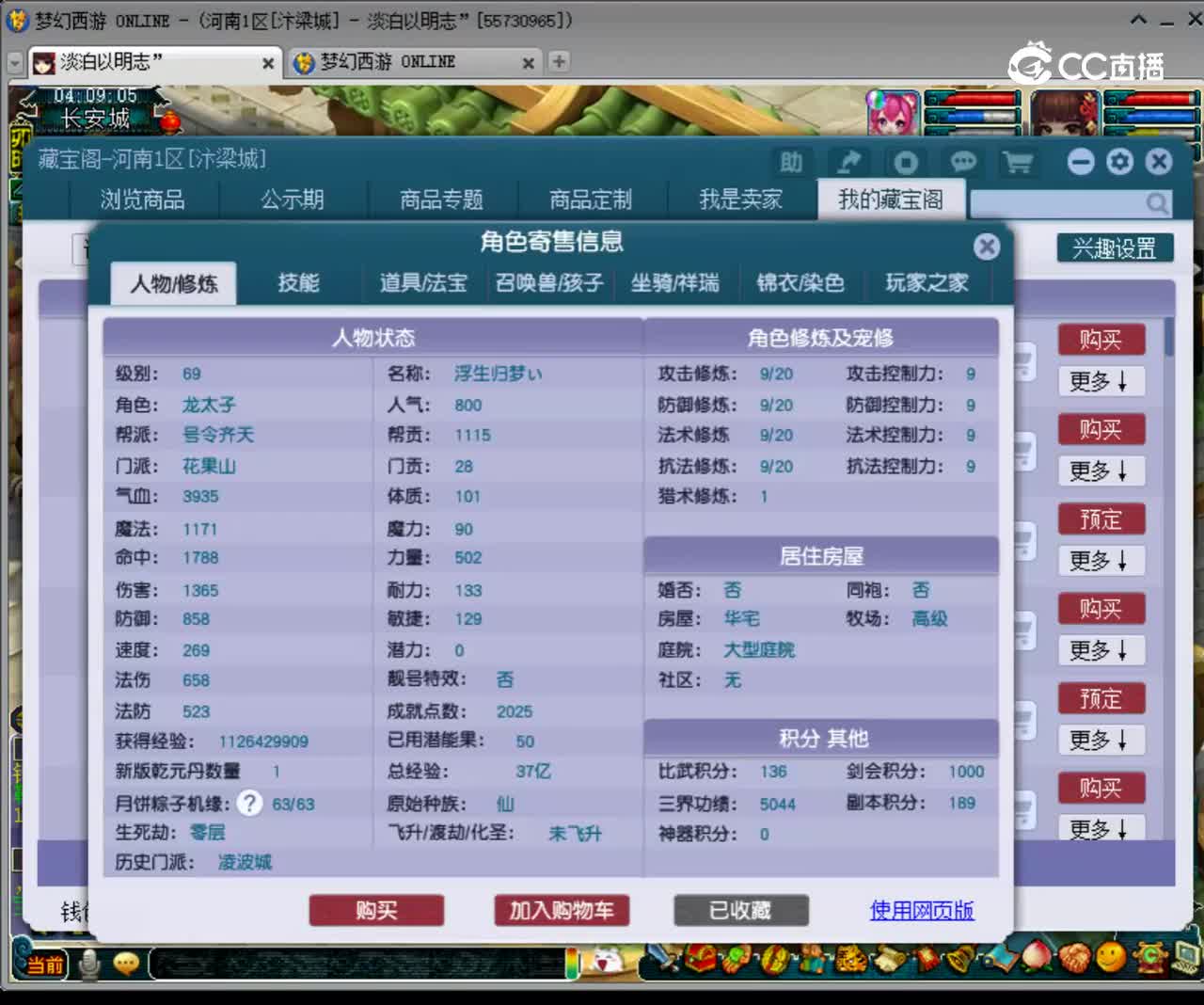
Task: Expand second 更多 option in list
Action: pos(1101,471)
